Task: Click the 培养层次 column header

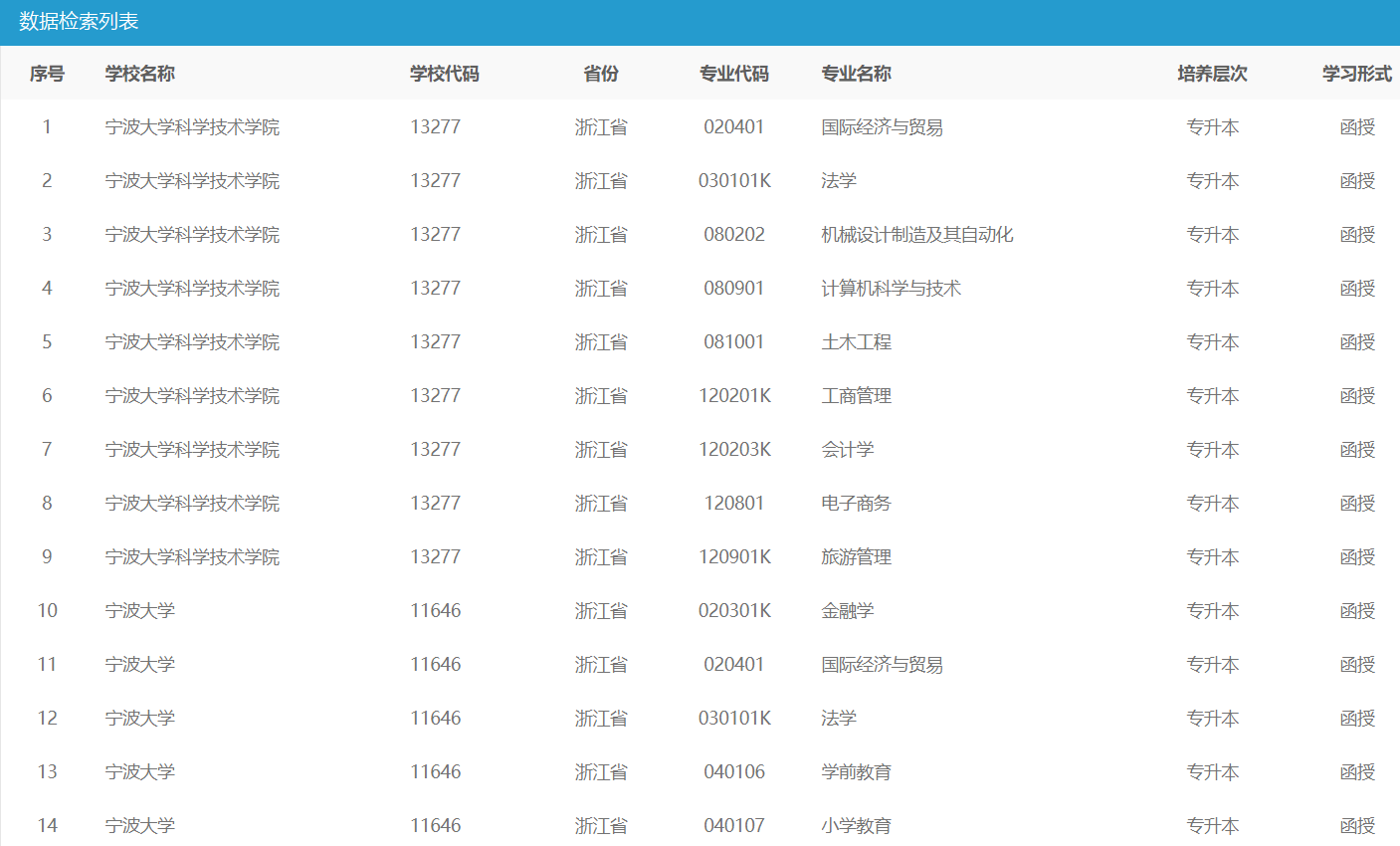Action: [1212, 74]
